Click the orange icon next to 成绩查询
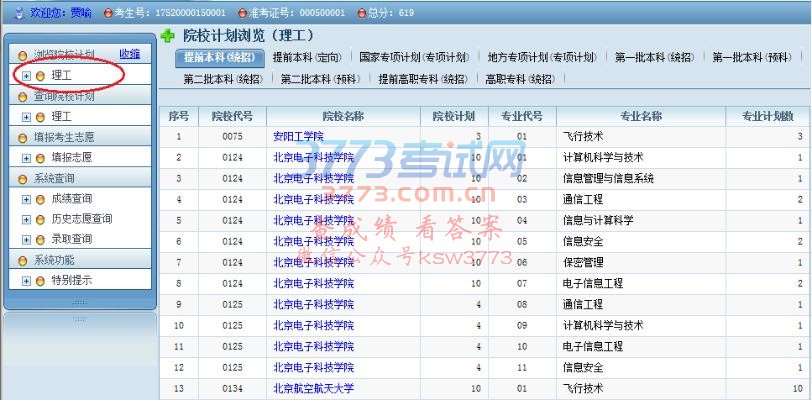Viewport: 812px width, 400px height. point(40,199)
